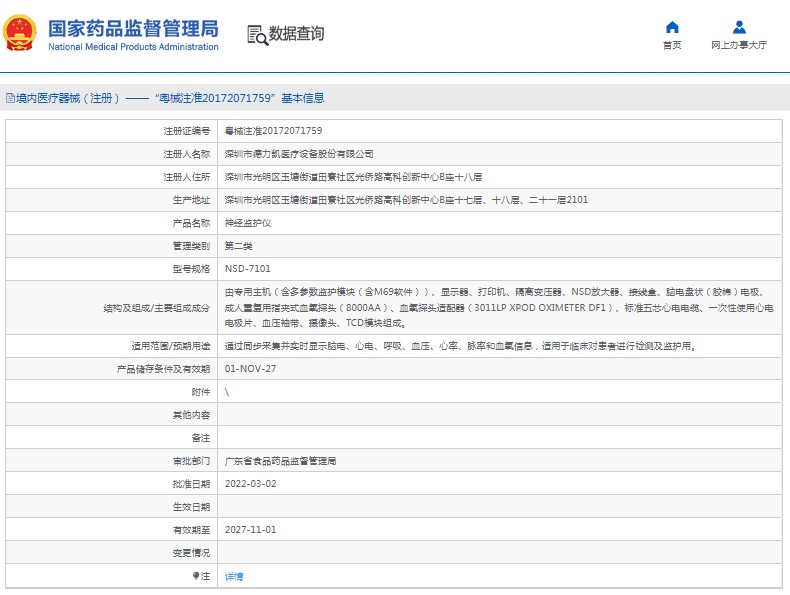The width and height of the screenshot is (790, 595).
Task: Click the 变更情况 row label
Action: [x=191, y=553]
